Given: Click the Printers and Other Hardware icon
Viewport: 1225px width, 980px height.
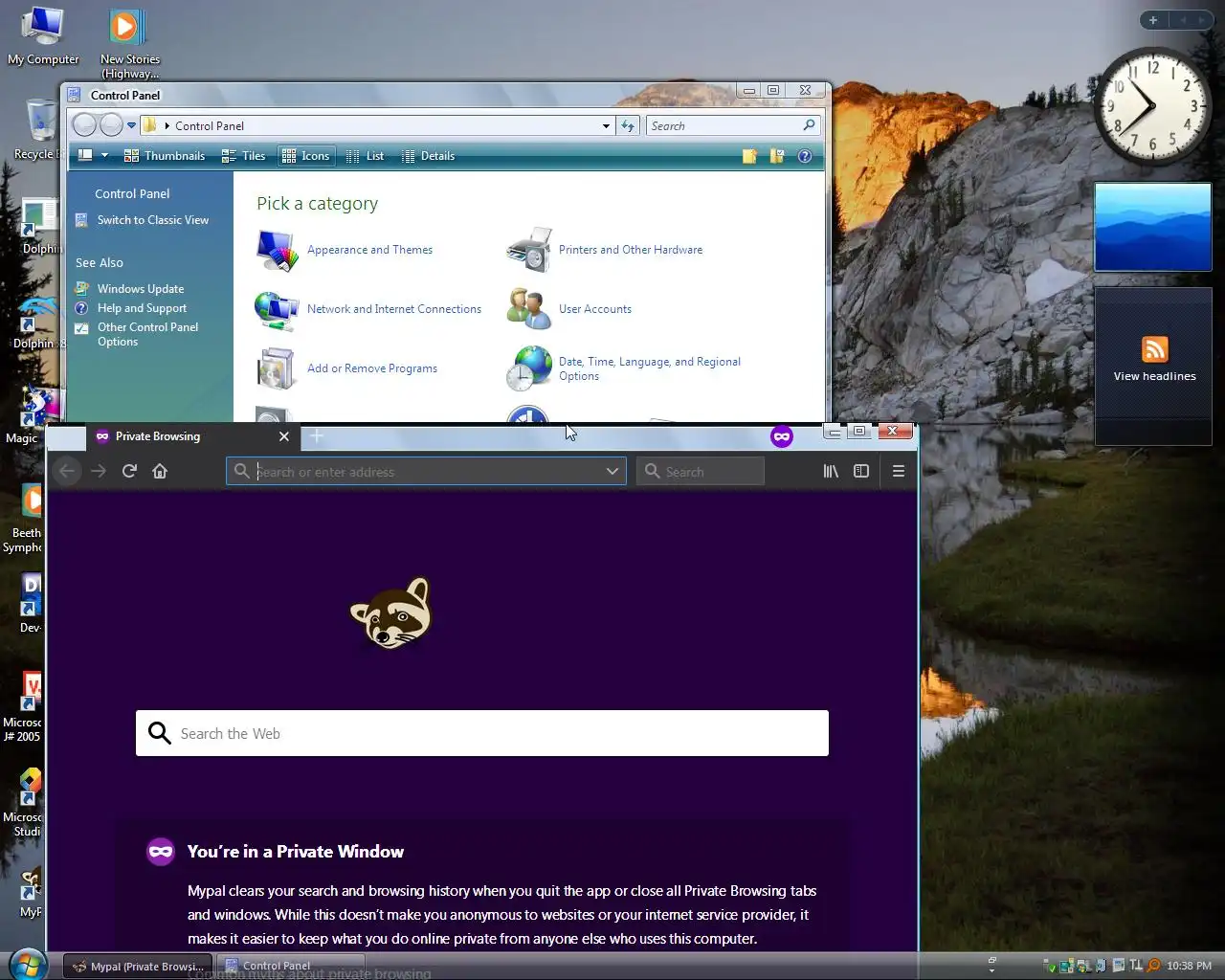Looking at the screenshot, I should (x=529, y=251).
